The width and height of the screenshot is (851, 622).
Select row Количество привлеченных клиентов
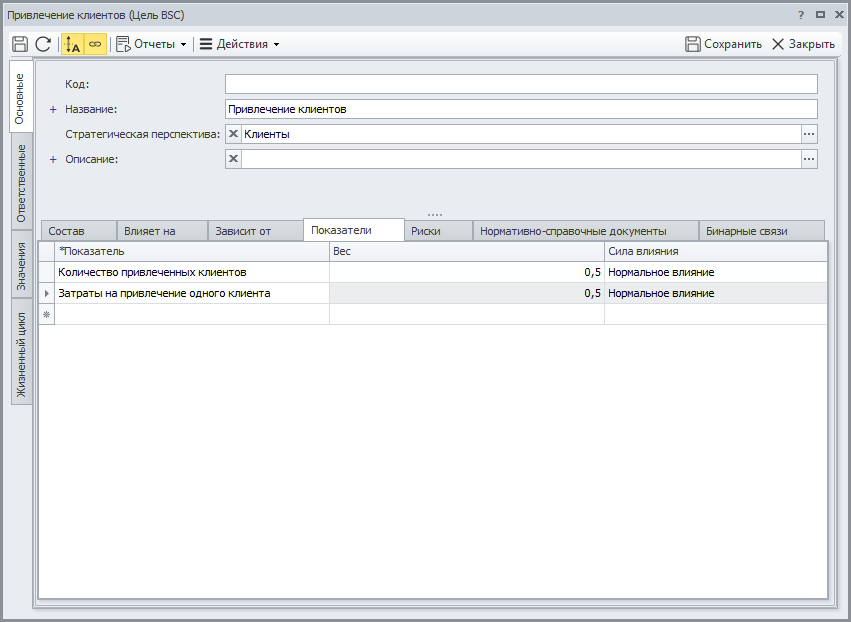pos(190,272)
